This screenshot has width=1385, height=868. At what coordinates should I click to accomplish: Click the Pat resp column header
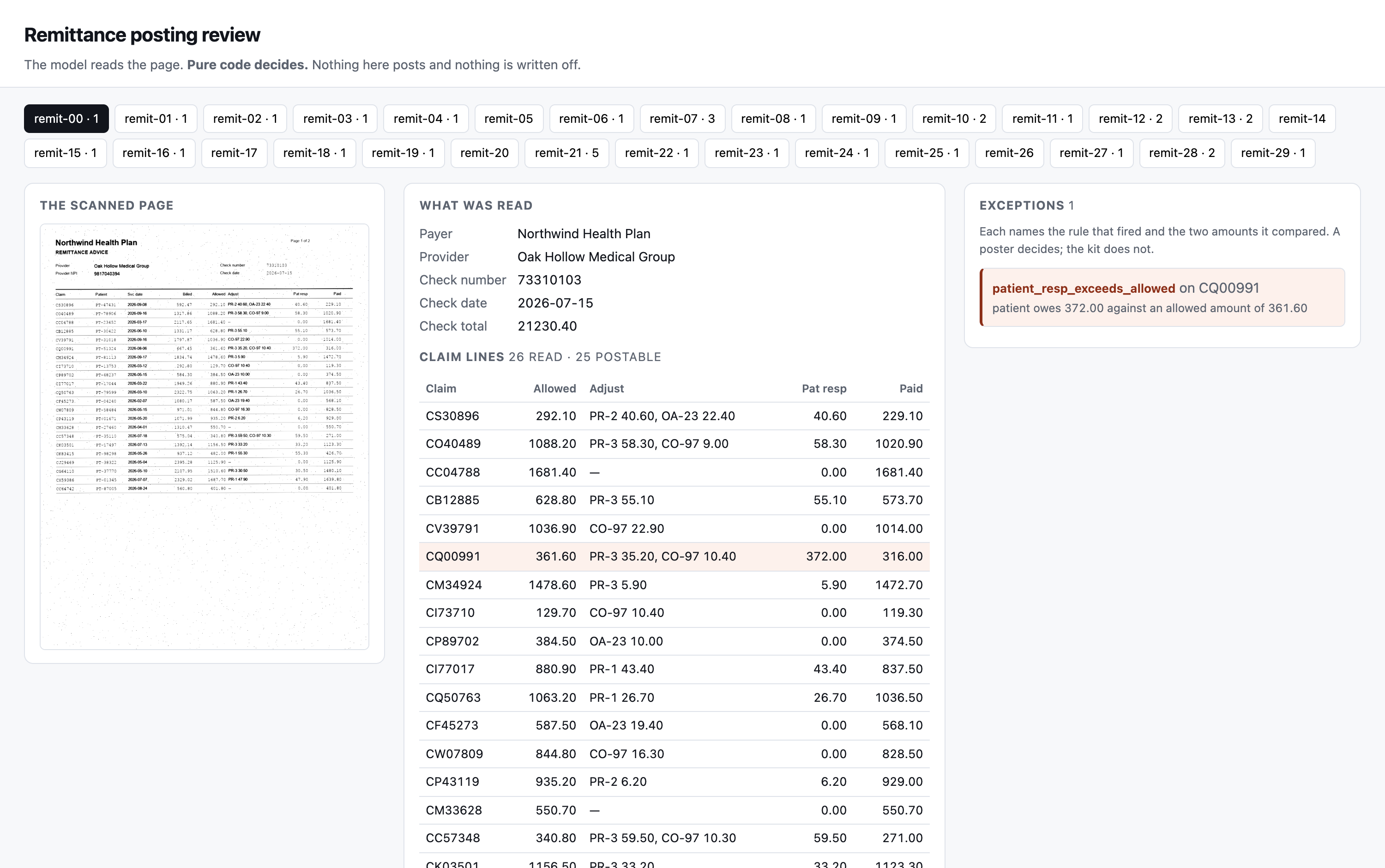pyautogui.click(x=824, y=389)
